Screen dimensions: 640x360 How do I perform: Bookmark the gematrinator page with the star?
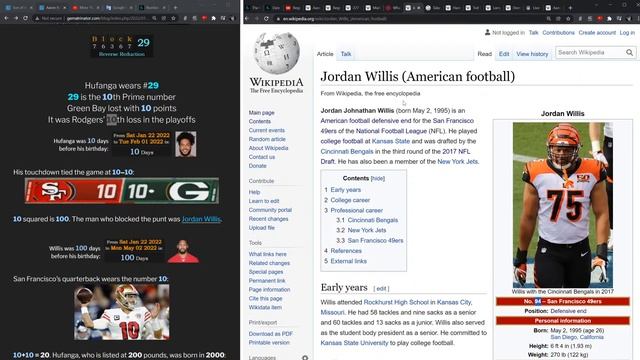click(173, 18)
